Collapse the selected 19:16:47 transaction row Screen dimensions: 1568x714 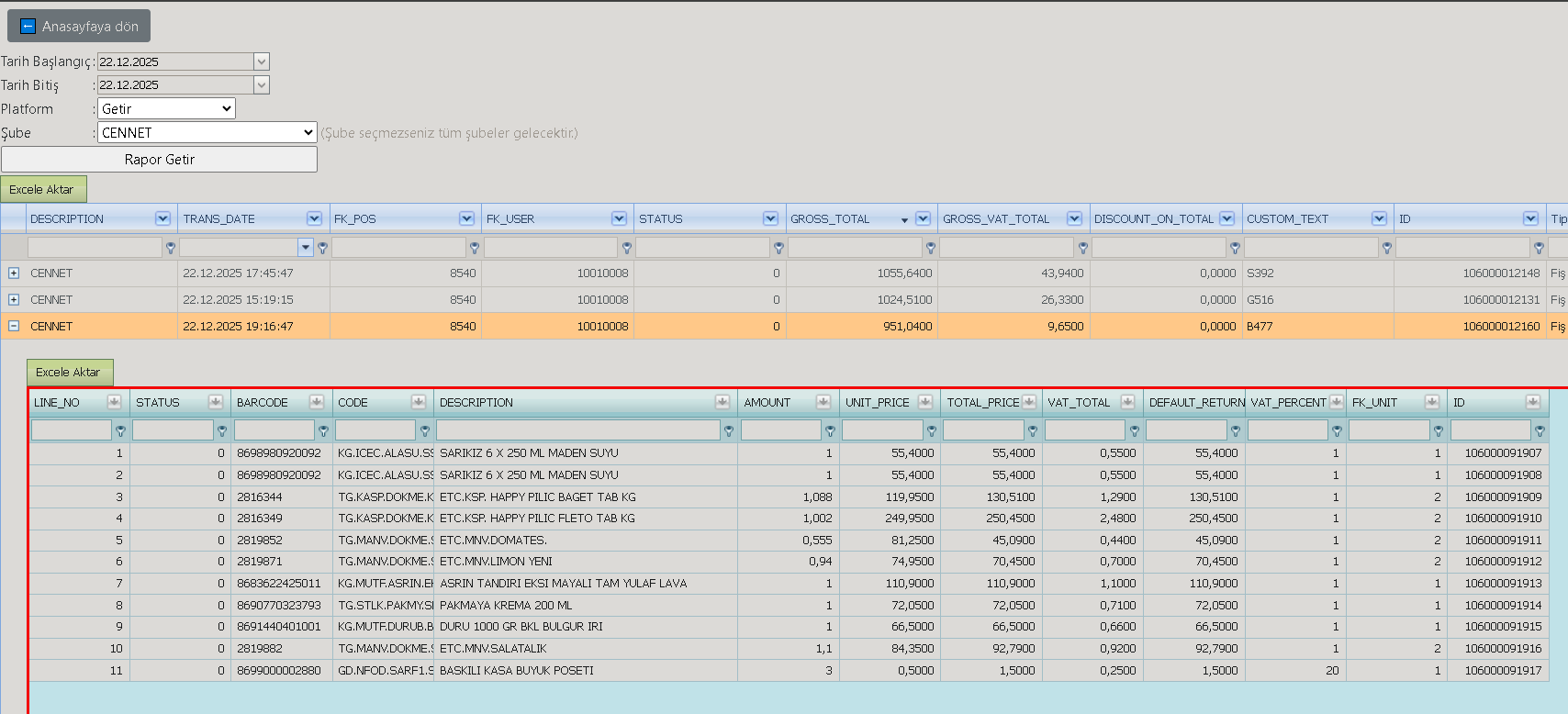(x=14, y=326)
